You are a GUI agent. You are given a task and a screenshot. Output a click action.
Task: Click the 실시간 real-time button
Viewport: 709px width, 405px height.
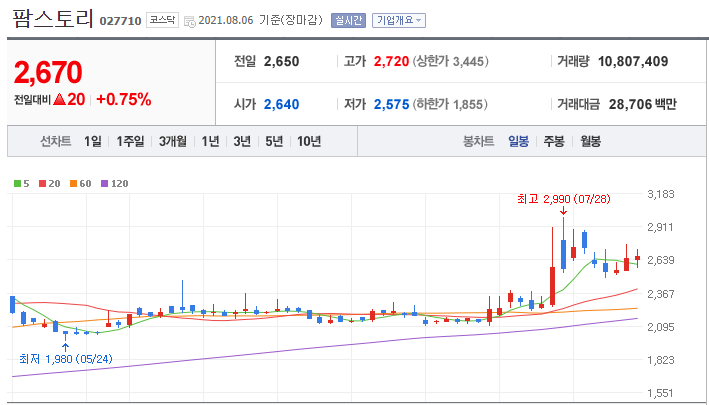(x=348, y=21)
